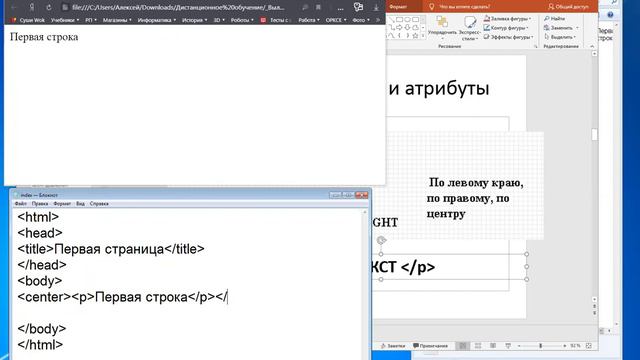Viewport: 640px width, 360px height.
Task: Click the 'По левому краю' text on slide
Action: (x=476, y=183)
